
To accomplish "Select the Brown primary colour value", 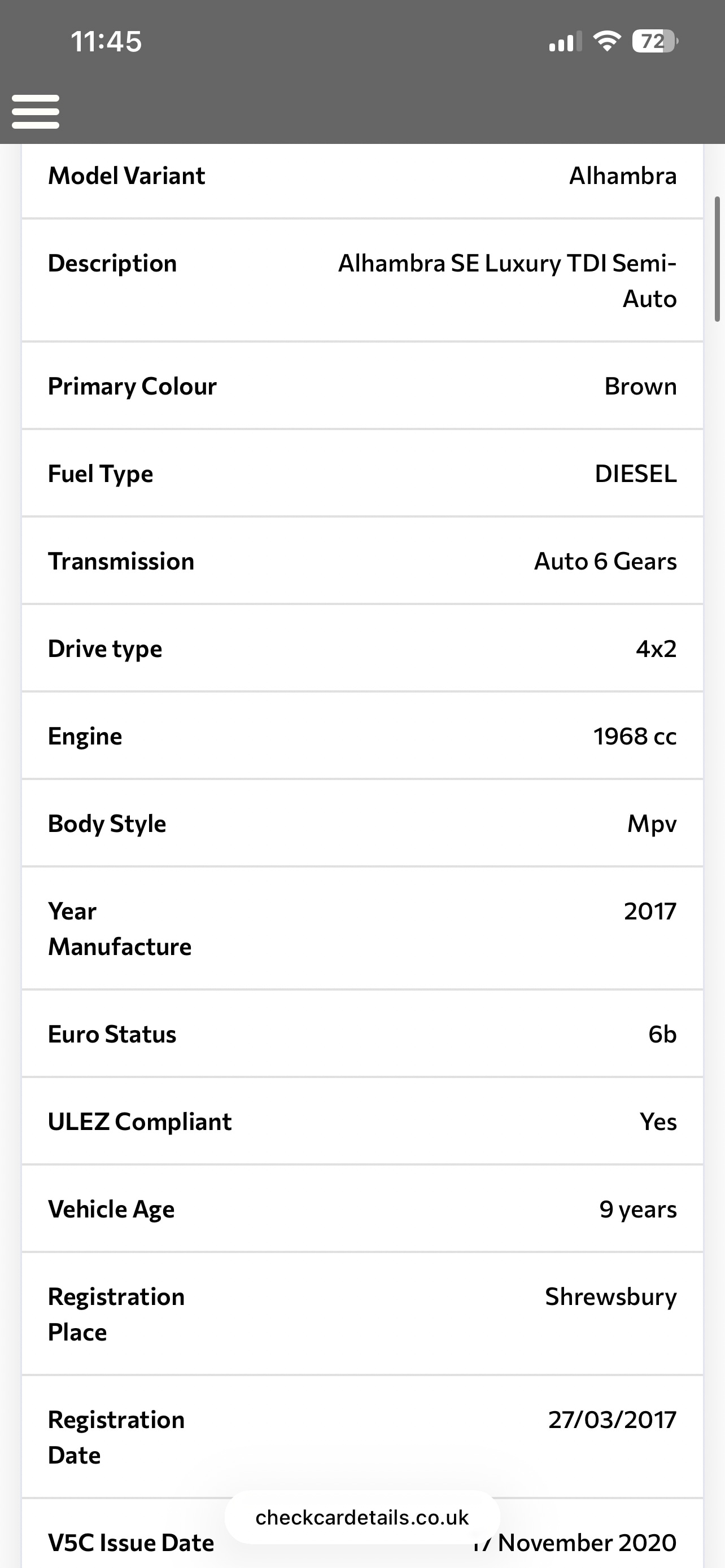I will tap(640, 387).
